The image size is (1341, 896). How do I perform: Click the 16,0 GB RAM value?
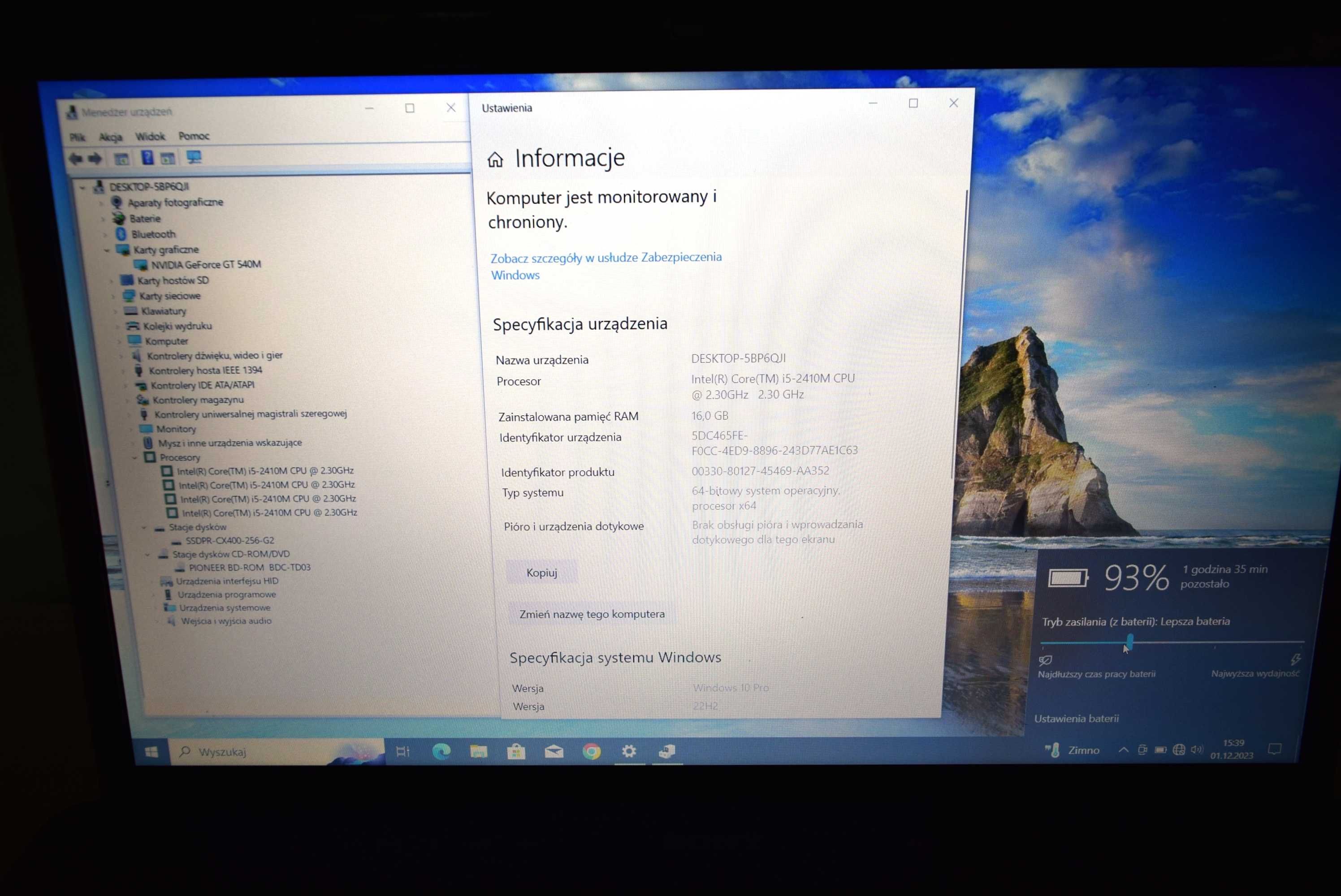pyautogui.click(x=709, y=416)
